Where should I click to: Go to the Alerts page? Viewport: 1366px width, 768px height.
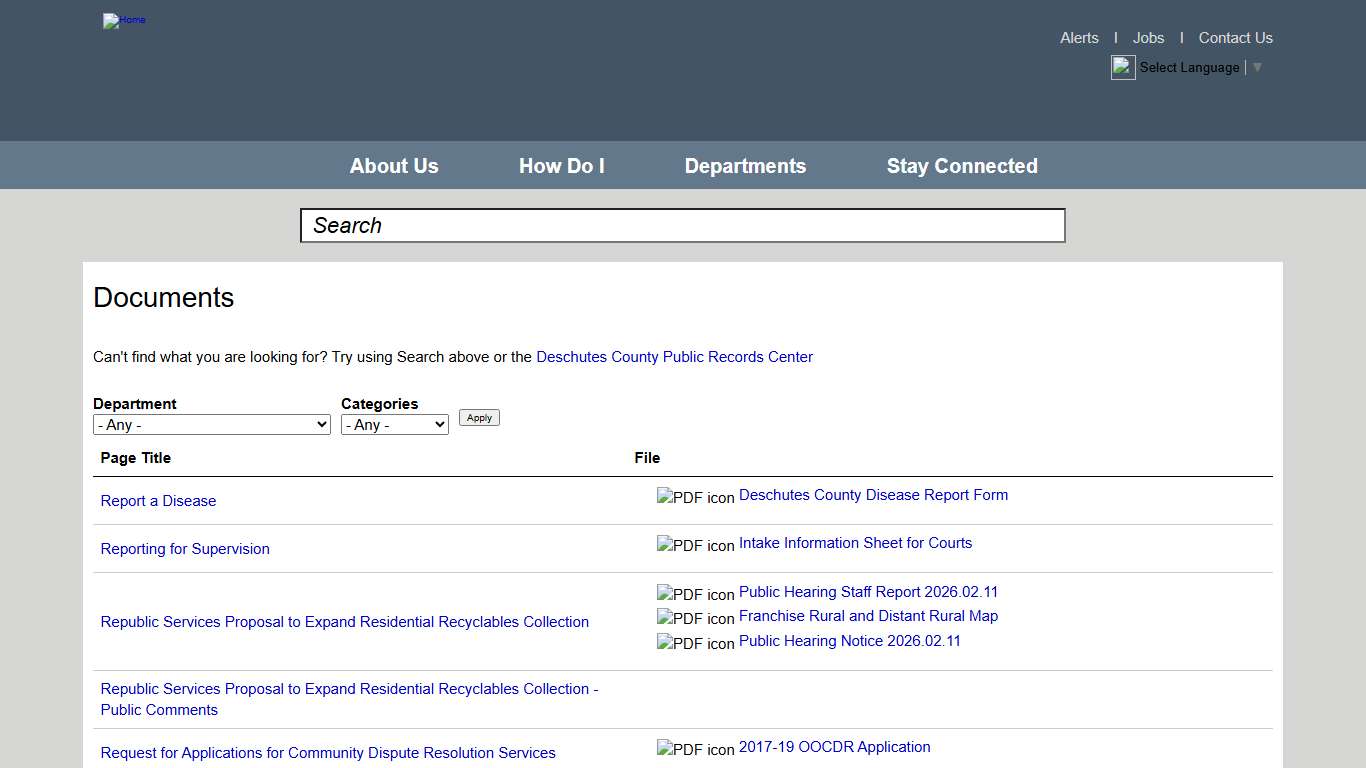click(1079, 38)
